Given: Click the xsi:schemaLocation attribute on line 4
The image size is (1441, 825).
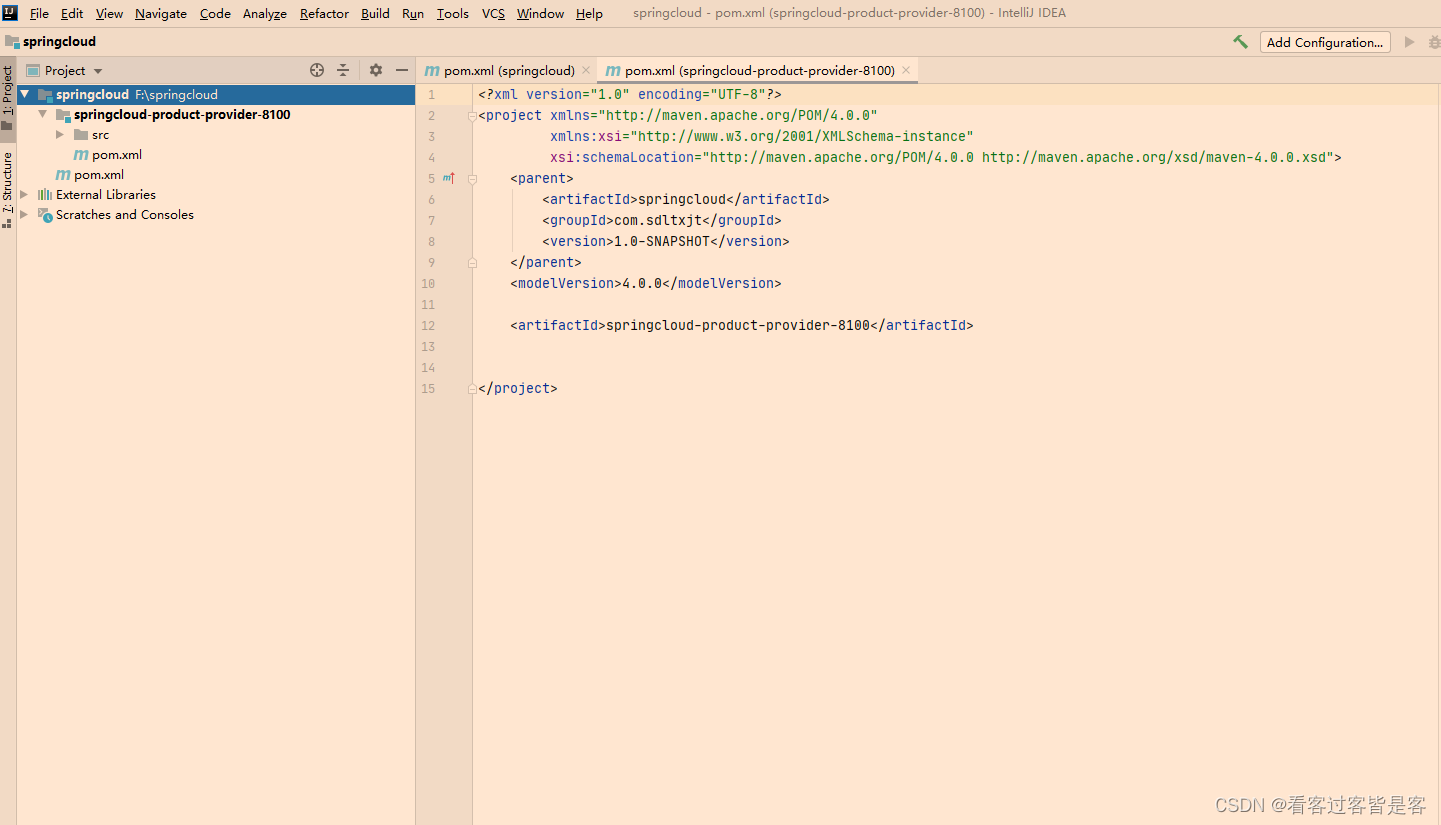Looking at the screenshot, I should [x=622, y=157].
